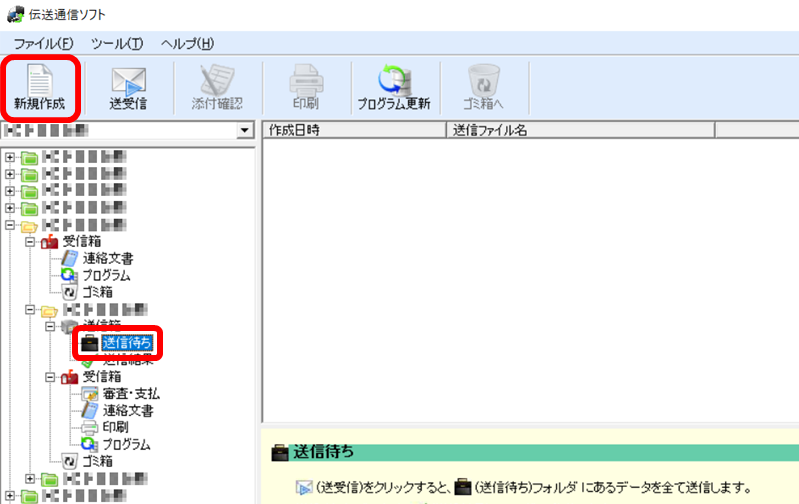Select the 送信待ち folder in tree
The width and height of the screenshot is (799, 504).
[x=127, y=343]
